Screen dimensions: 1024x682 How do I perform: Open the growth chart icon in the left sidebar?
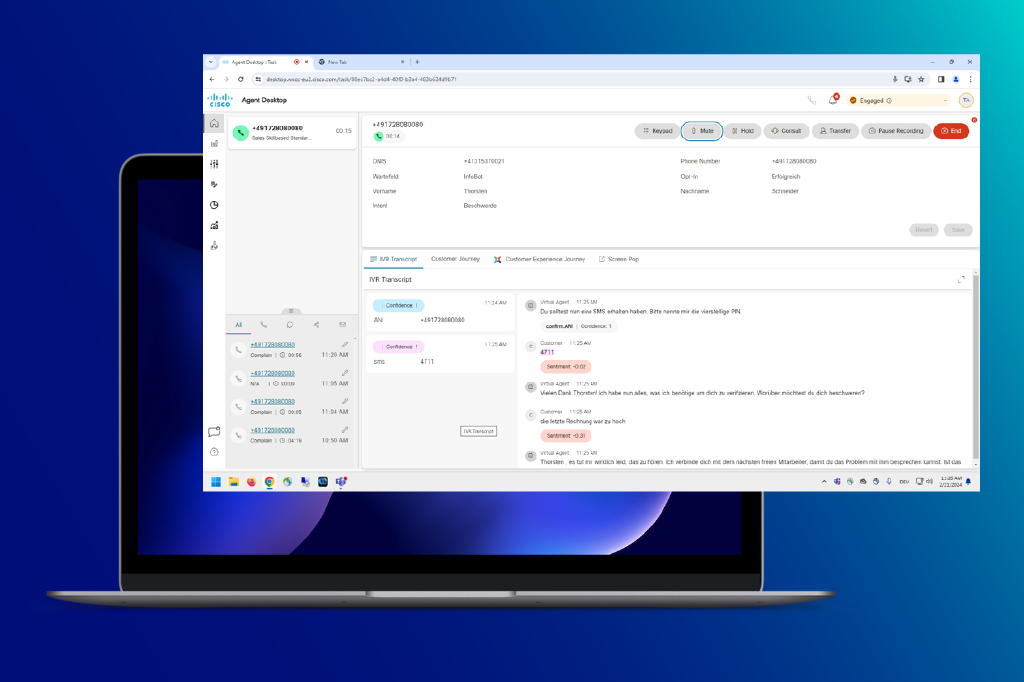coord(214,225)
